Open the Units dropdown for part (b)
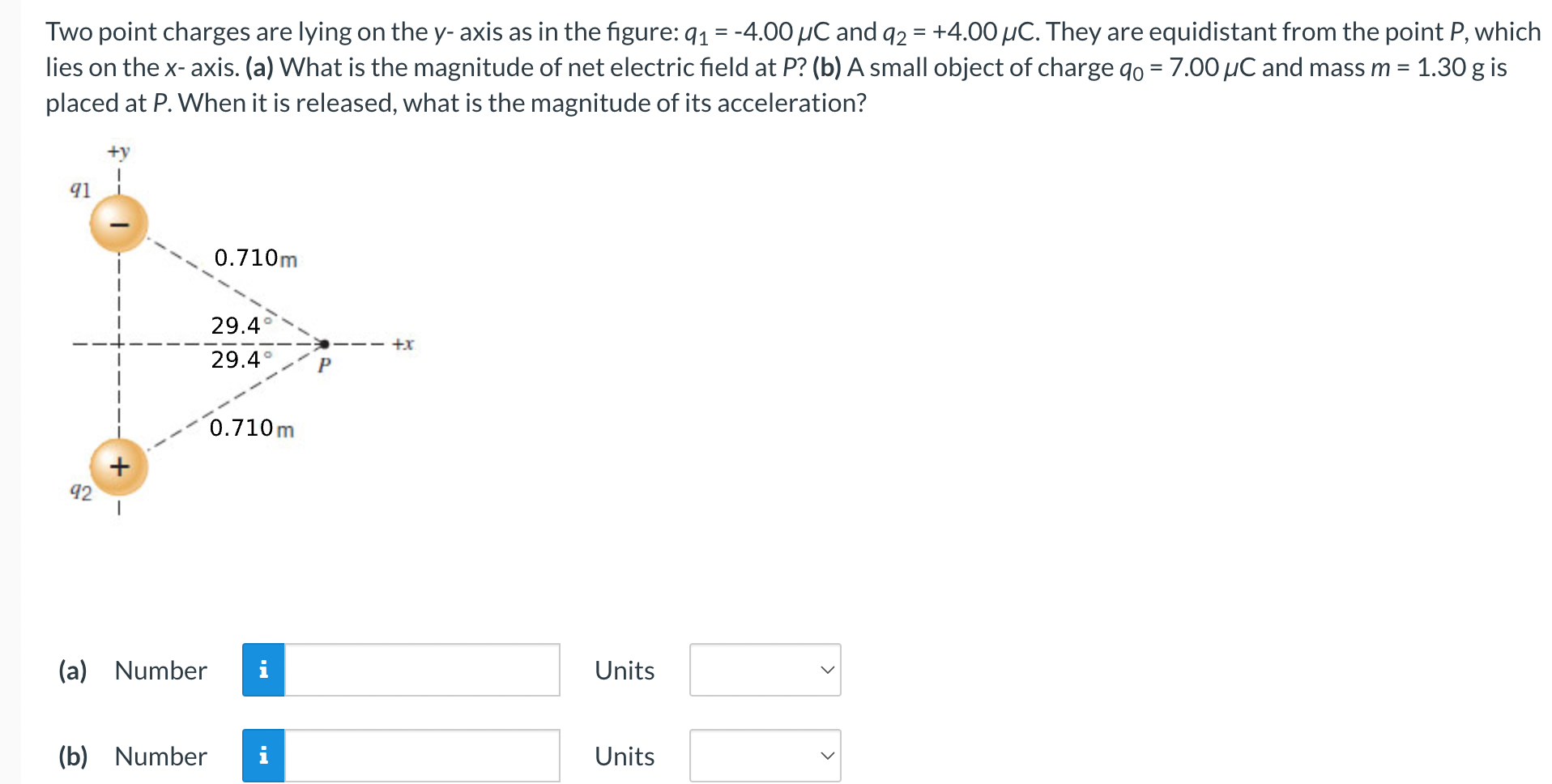The height and width of the screenshot is (784, 1552). (x=764, y=756)
